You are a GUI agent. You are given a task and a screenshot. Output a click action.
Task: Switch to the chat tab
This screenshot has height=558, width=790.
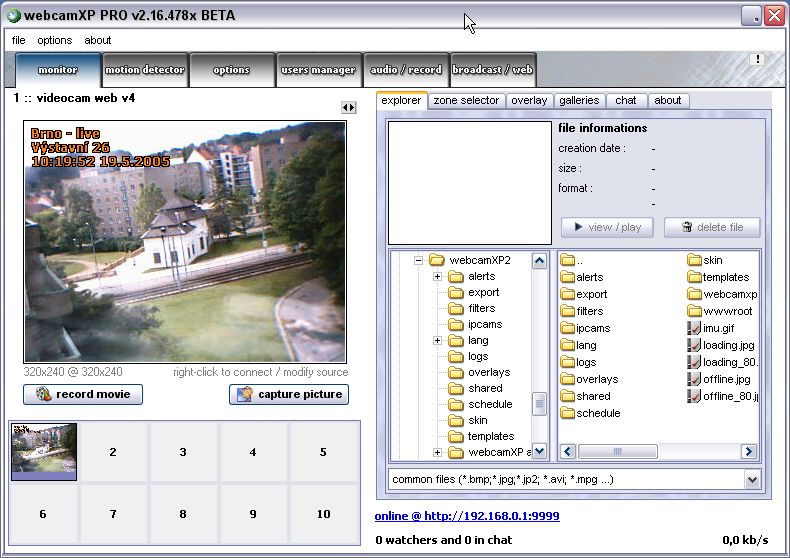pos(626,101)
